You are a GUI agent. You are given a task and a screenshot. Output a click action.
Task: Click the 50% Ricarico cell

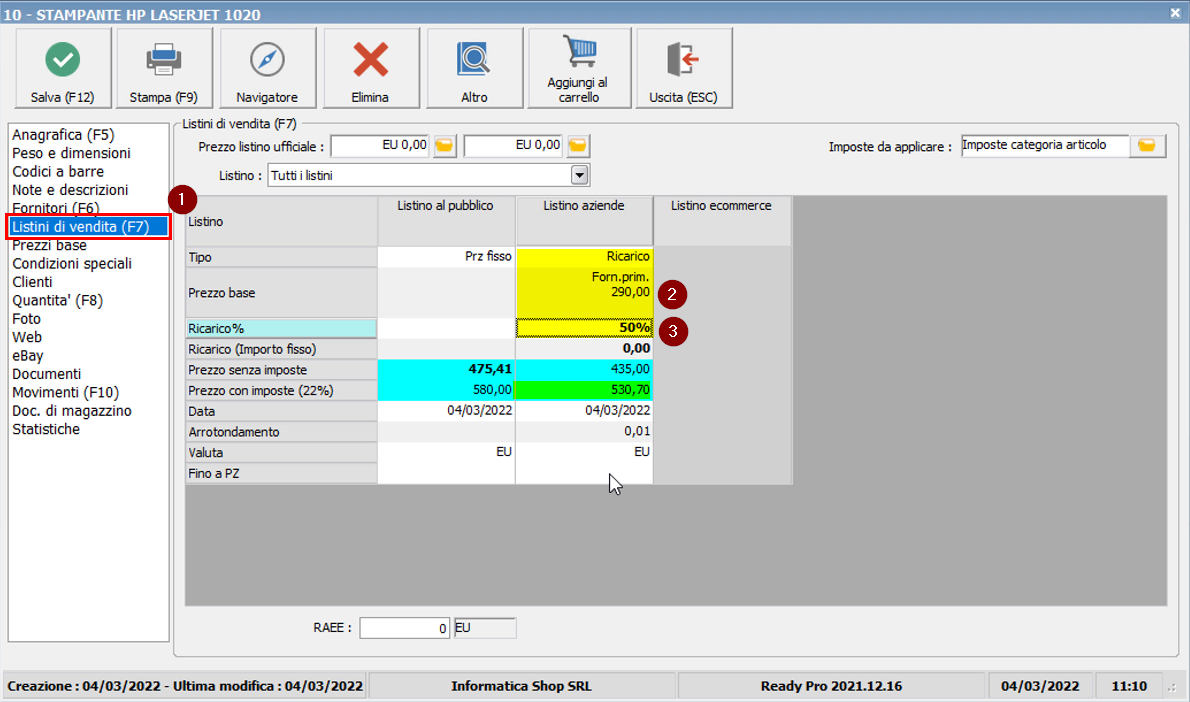pyautogui.click(x=584, y=328)
